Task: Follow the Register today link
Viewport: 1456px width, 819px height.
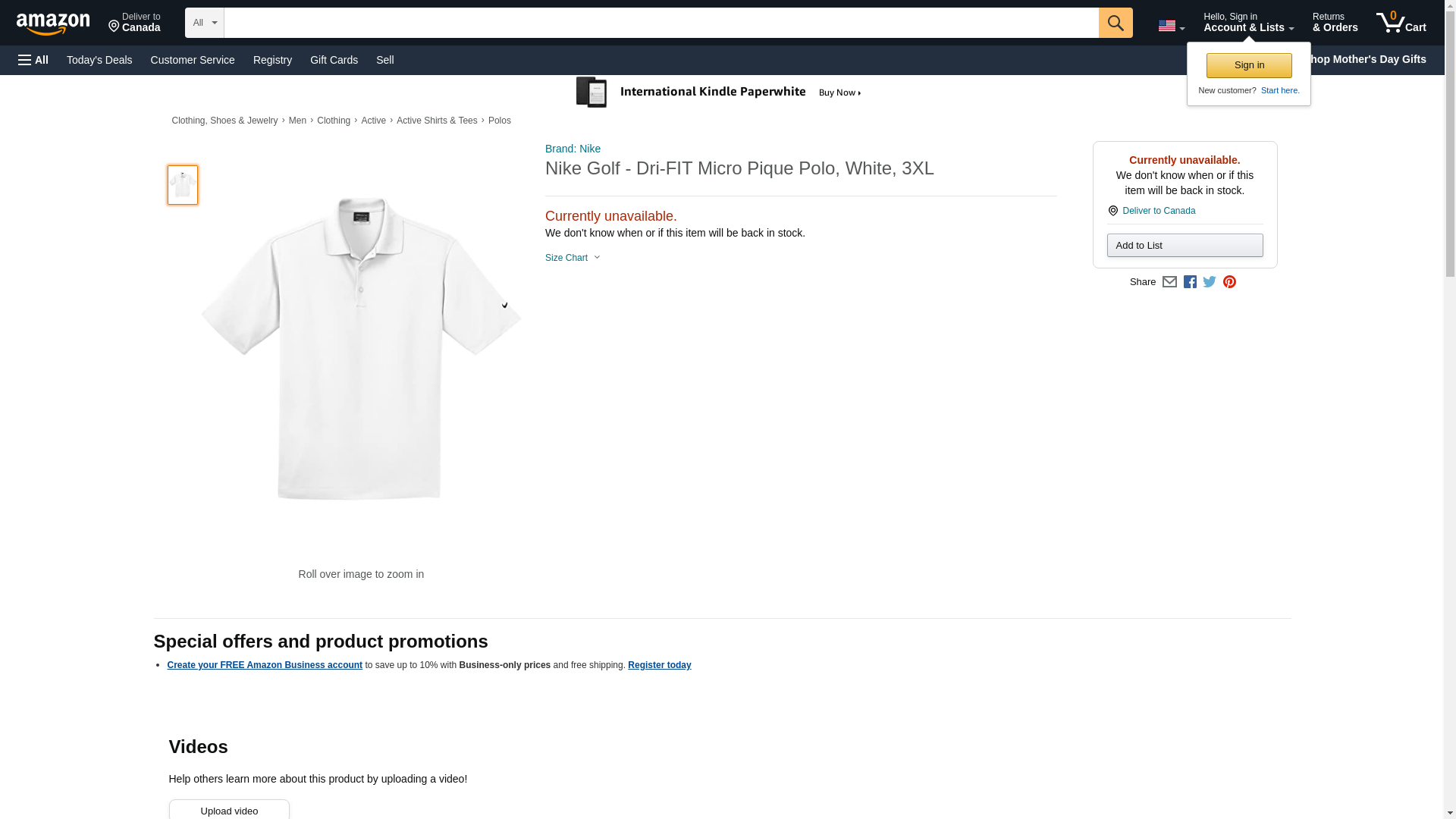Action: (659, 665)
